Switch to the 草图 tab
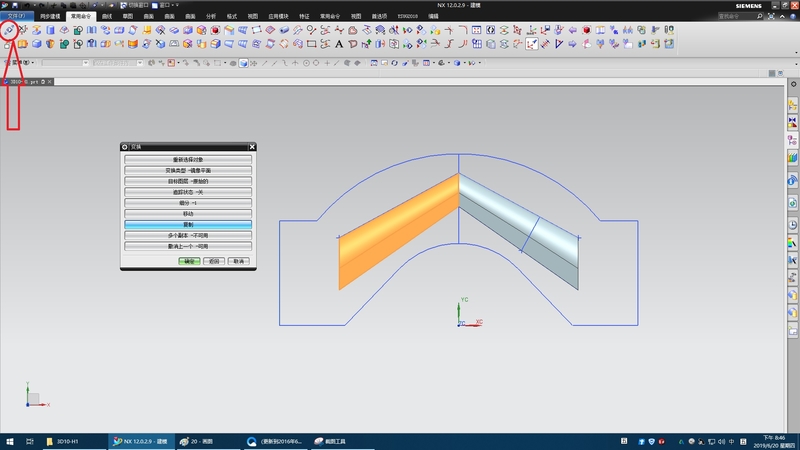Viewport: 800px width, 450px height. point(128,16)
